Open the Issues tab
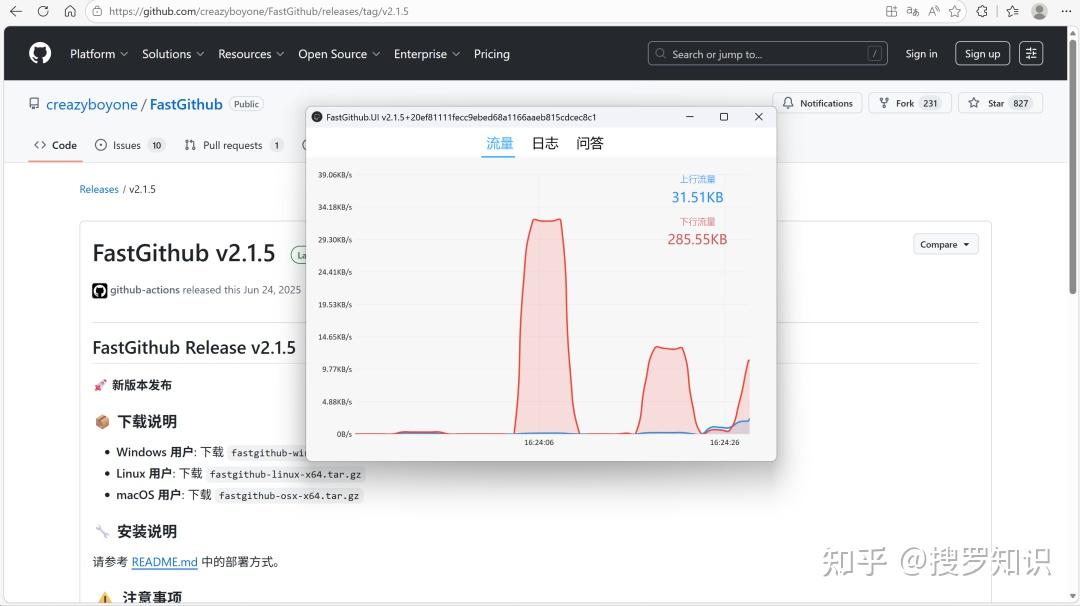1080x606 pixels. [x=129, y=145]
